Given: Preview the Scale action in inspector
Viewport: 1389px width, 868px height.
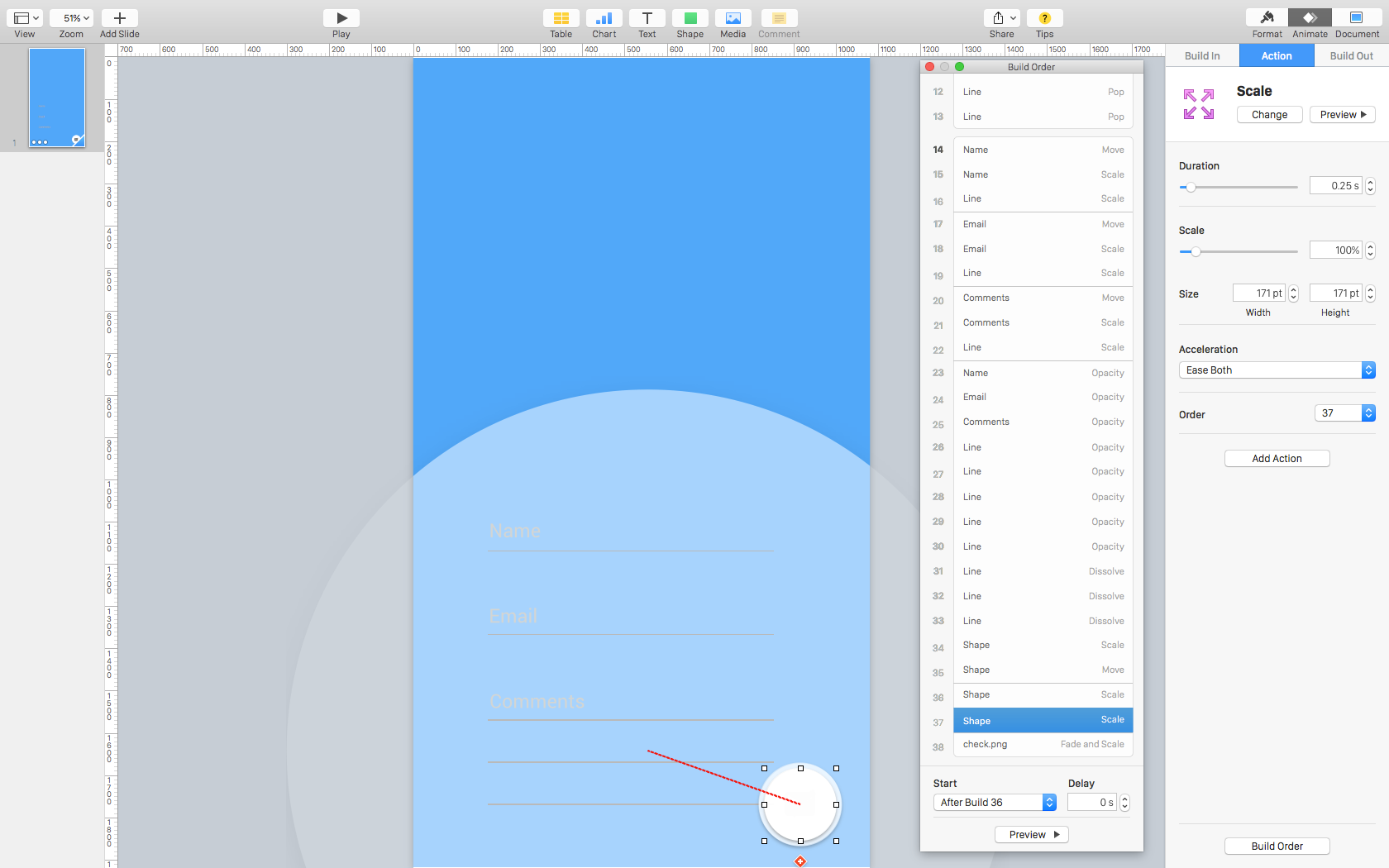Looking at the screenshot, I should (1343, 115).
